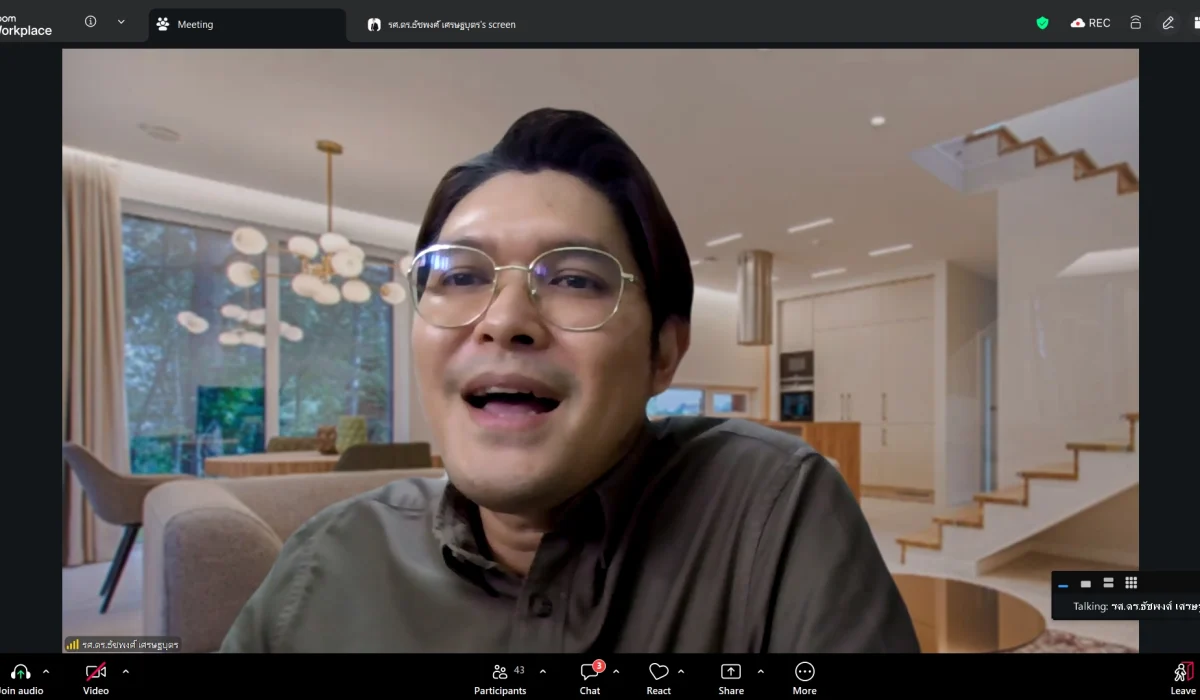
Task: Open the React emoji menu
Action: (658, 672)
